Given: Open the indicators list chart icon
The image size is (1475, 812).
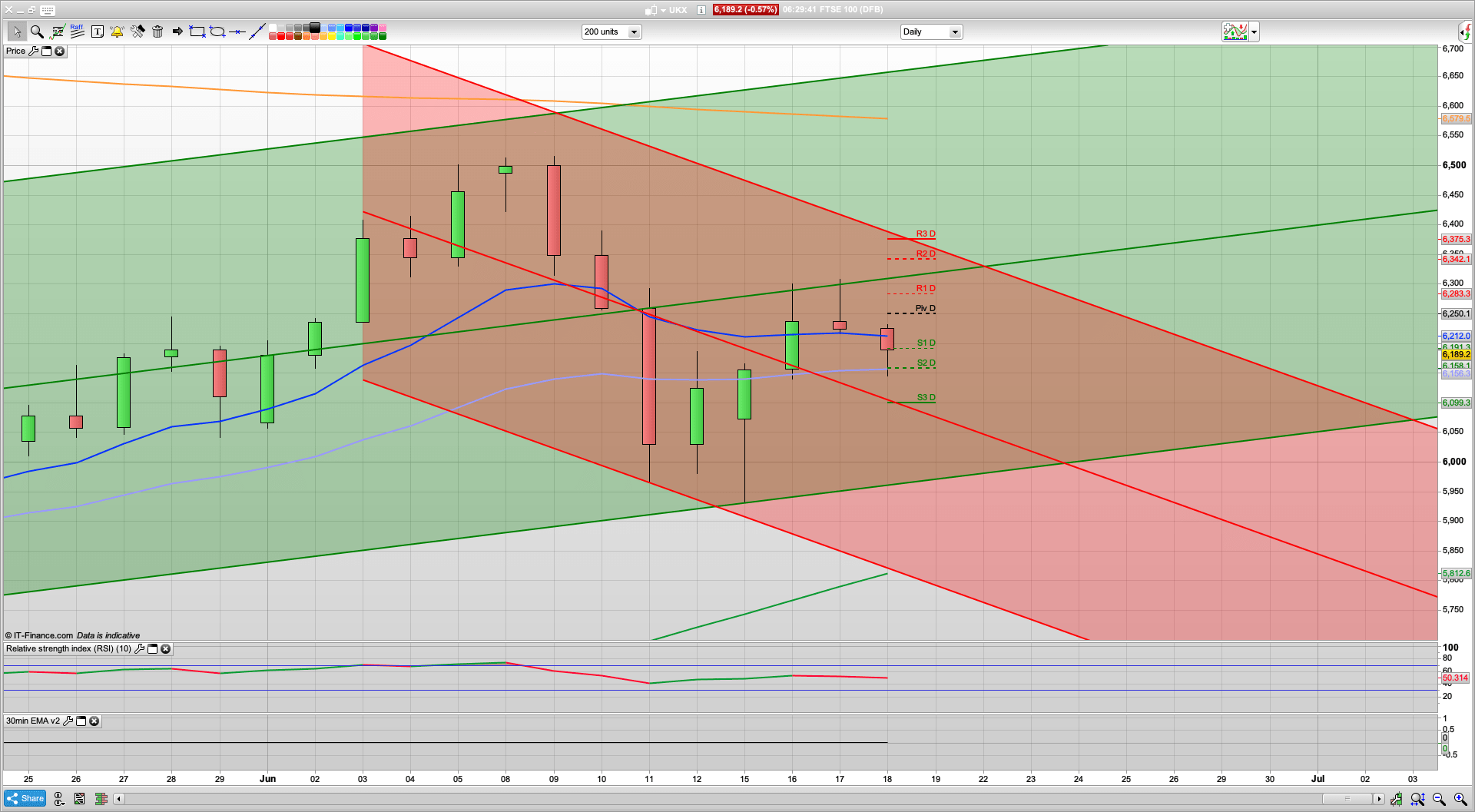Looking at the screenshot, I should [x=57, y=31].
